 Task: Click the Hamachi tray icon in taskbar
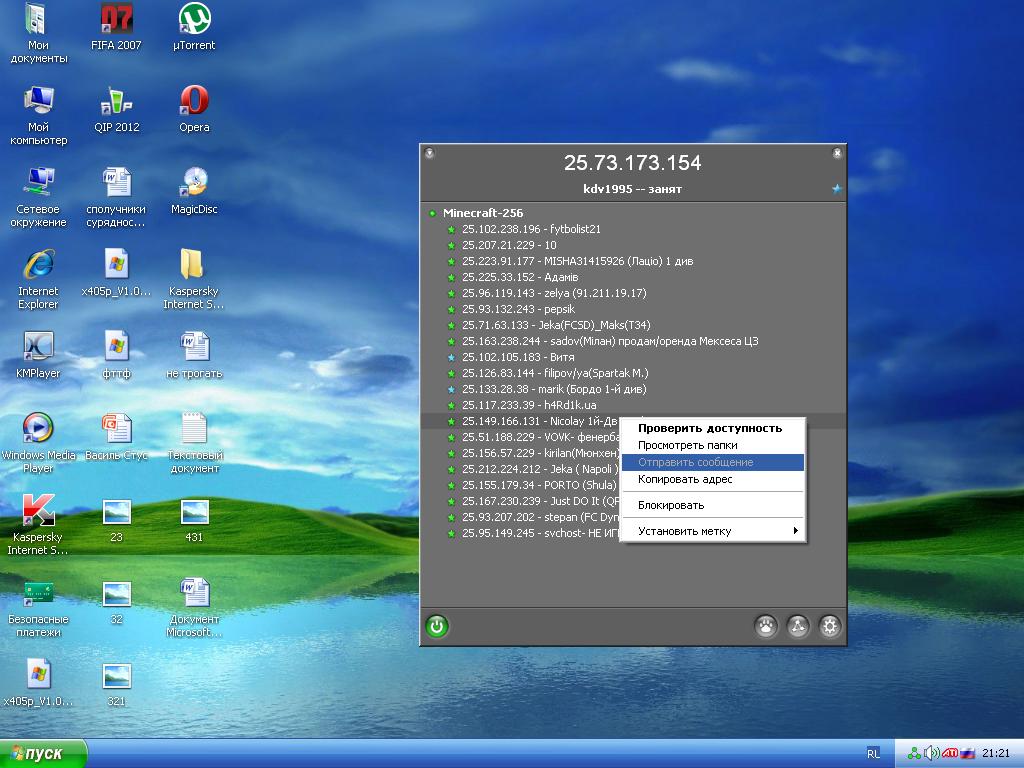914,753
